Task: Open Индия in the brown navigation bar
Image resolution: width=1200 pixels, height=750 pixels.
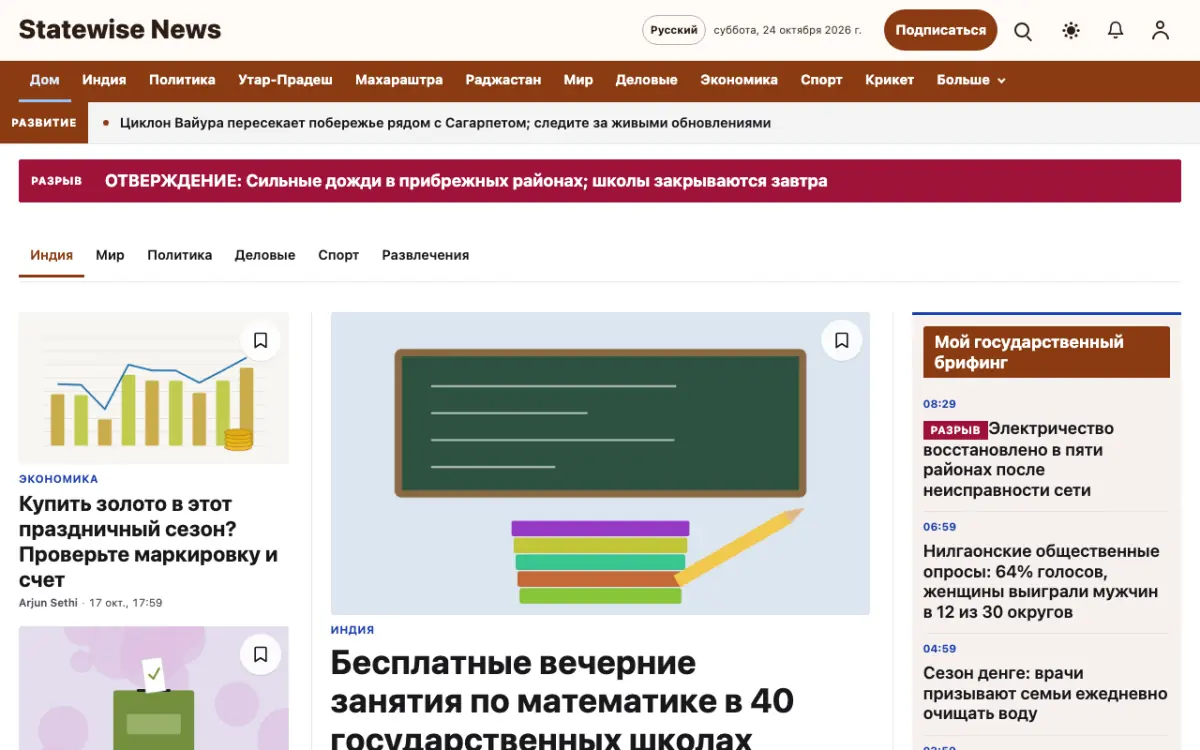Action: tap(104, 80)
